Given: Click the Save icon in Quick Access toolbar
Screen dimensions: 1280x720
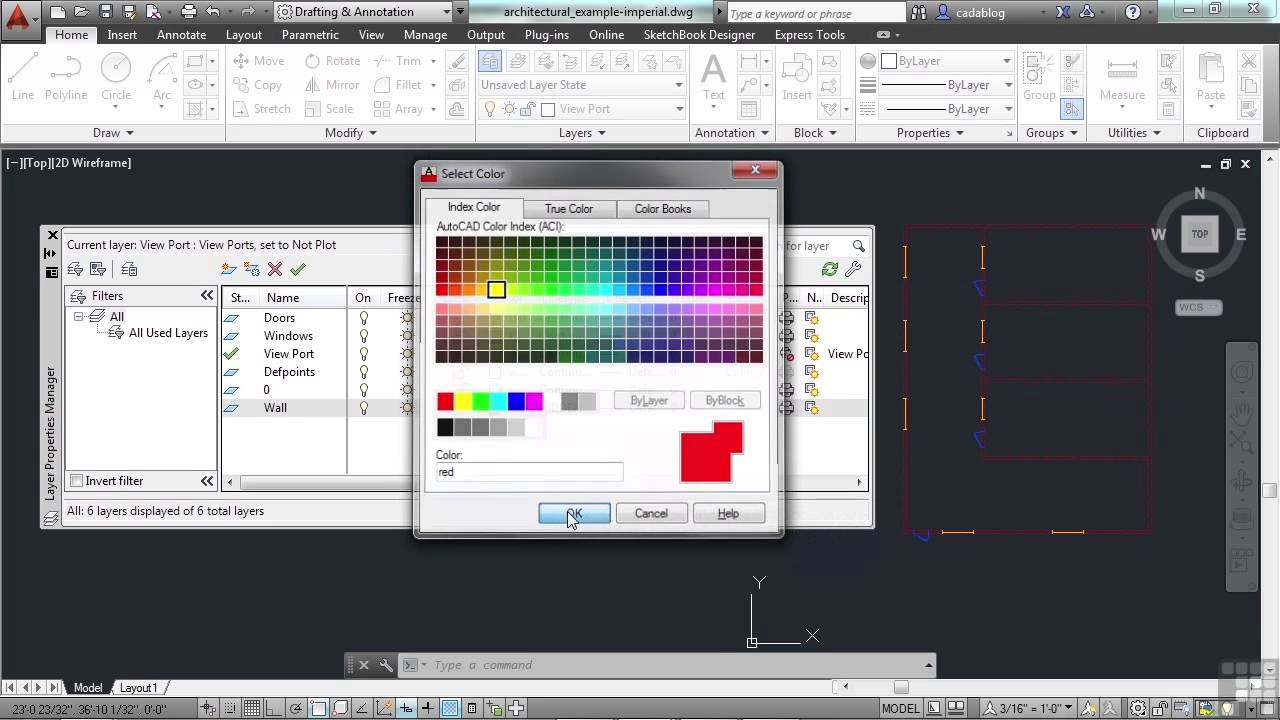Looking at the screenshot, I should [x=105, y=12].
